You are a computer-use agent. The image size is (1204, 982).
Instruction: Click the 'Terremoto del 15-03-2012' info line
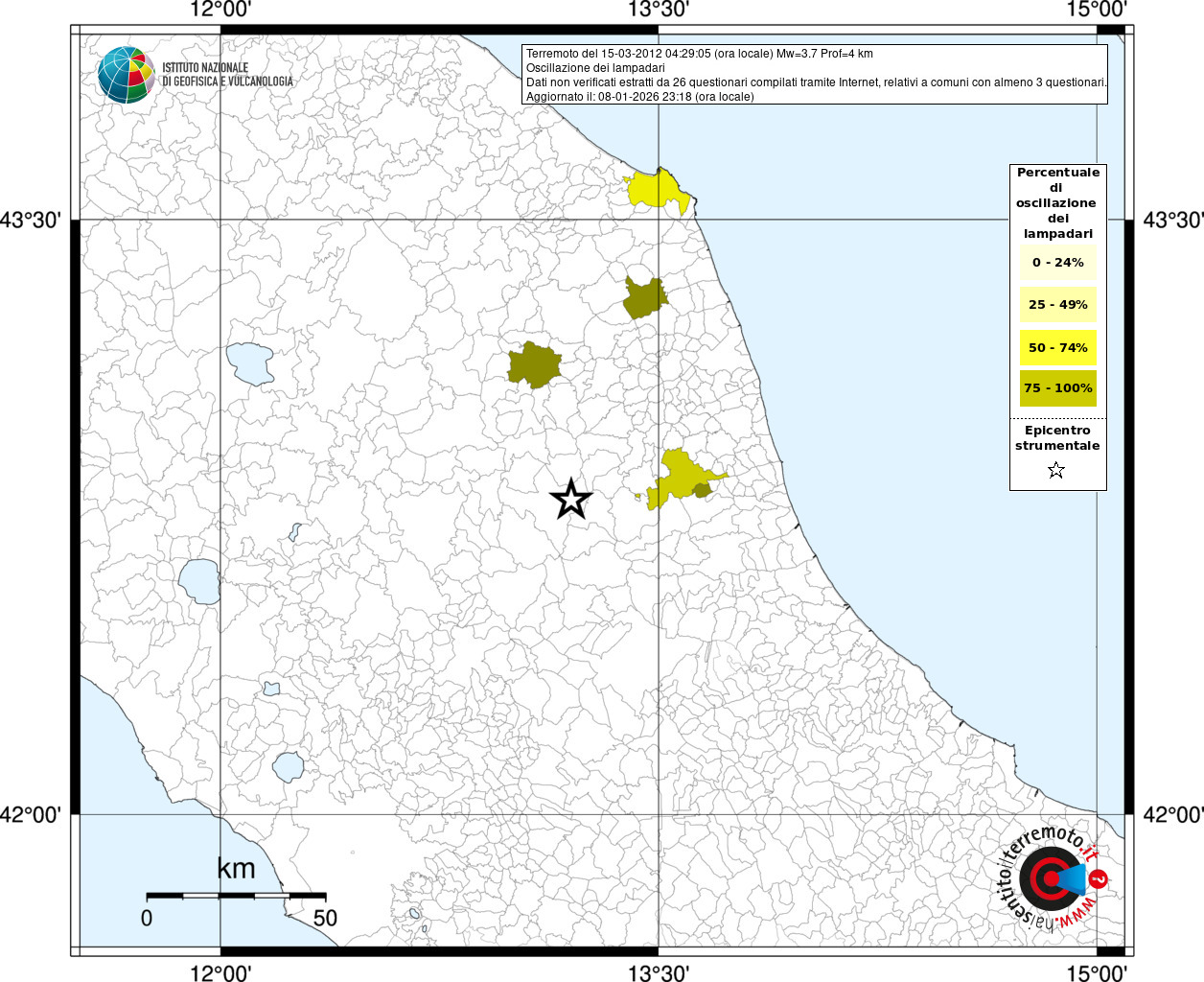click(x=699, y=54)
